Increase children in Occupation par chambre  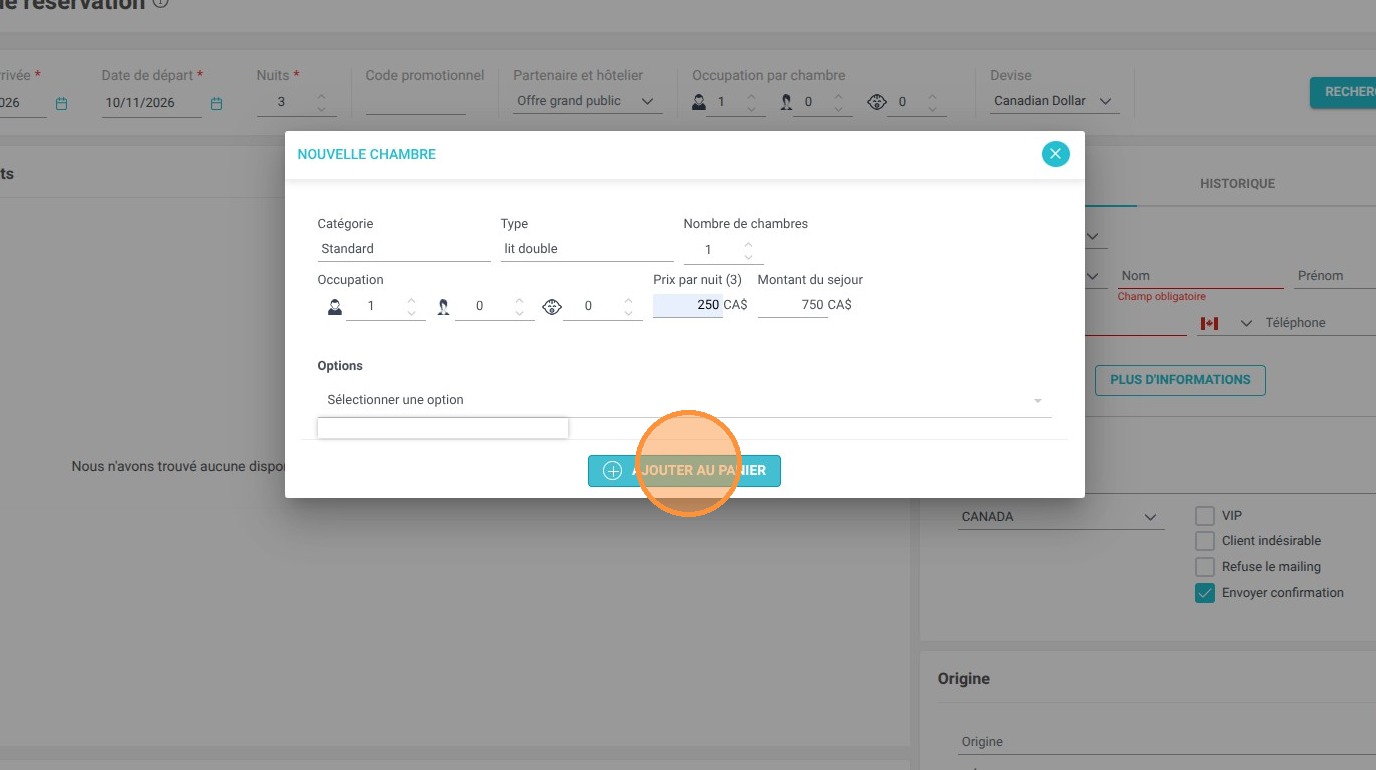[838, 96]
